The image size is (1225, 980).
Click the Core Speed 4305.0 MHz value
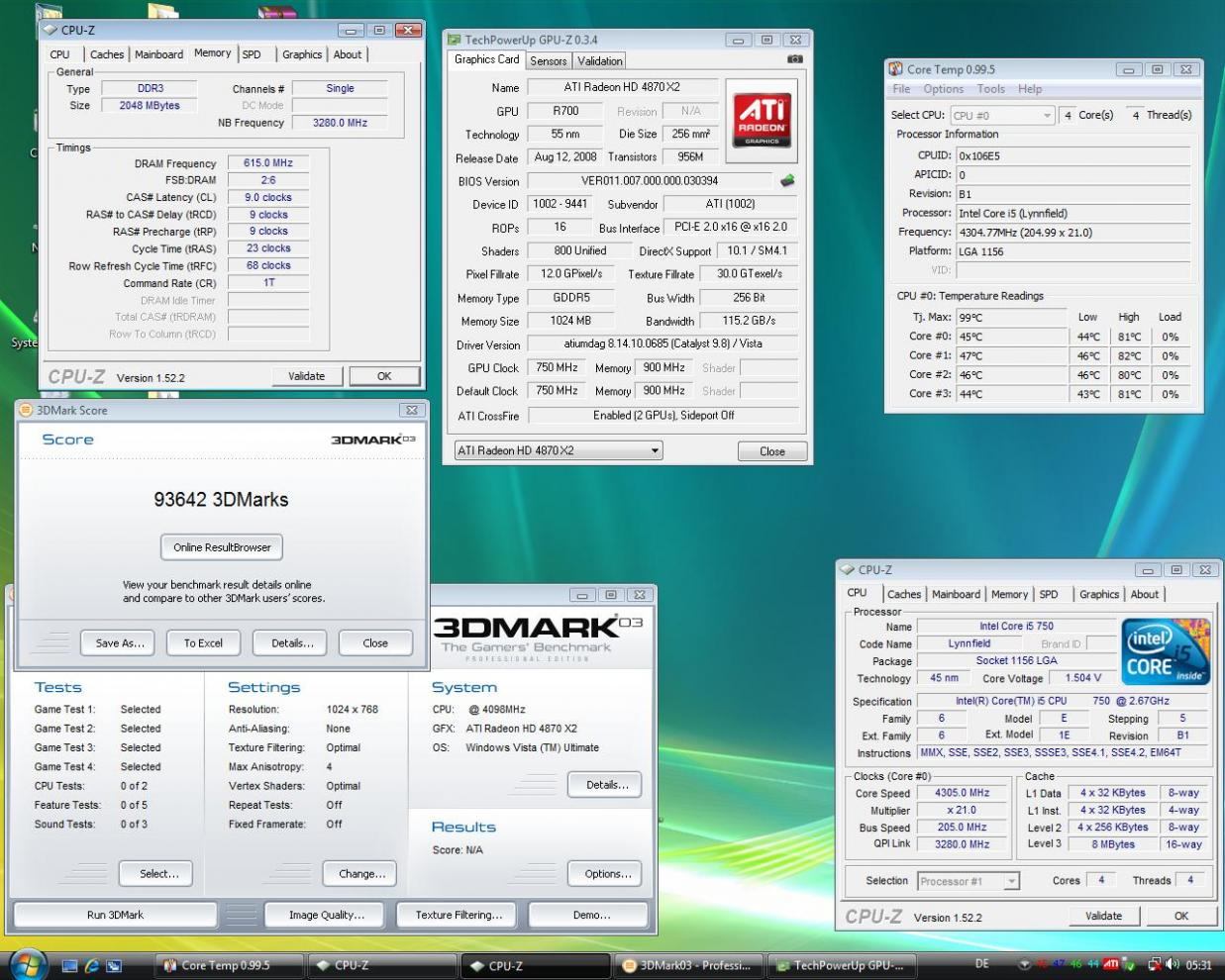(963, 793)
